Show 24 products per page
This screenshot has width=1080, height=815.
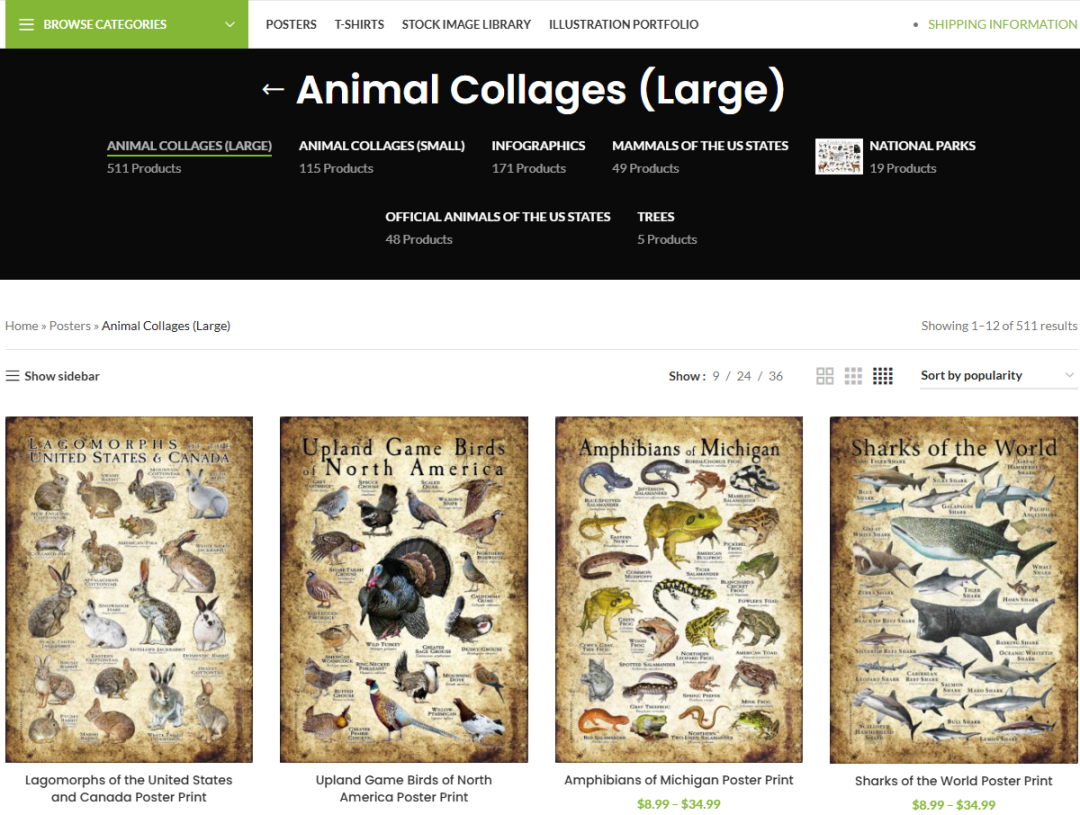(743, 376)
